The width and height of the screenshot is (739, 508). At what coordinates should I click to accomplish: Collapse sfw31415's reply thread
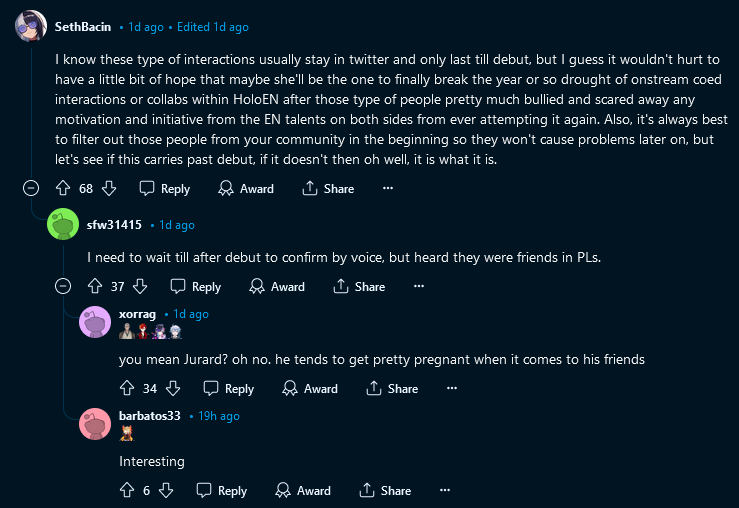pyautogui.click(x=63, y=286)
